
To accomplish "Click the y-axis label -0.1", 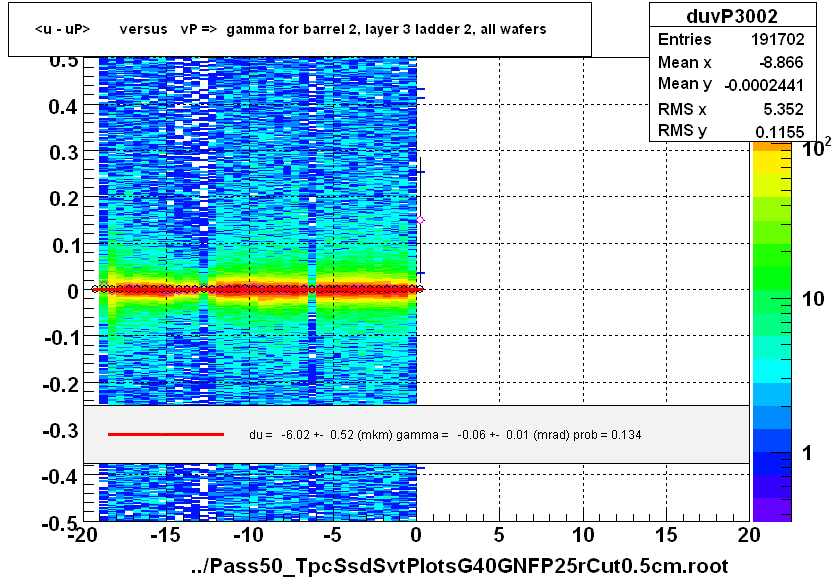I will 62,337.
